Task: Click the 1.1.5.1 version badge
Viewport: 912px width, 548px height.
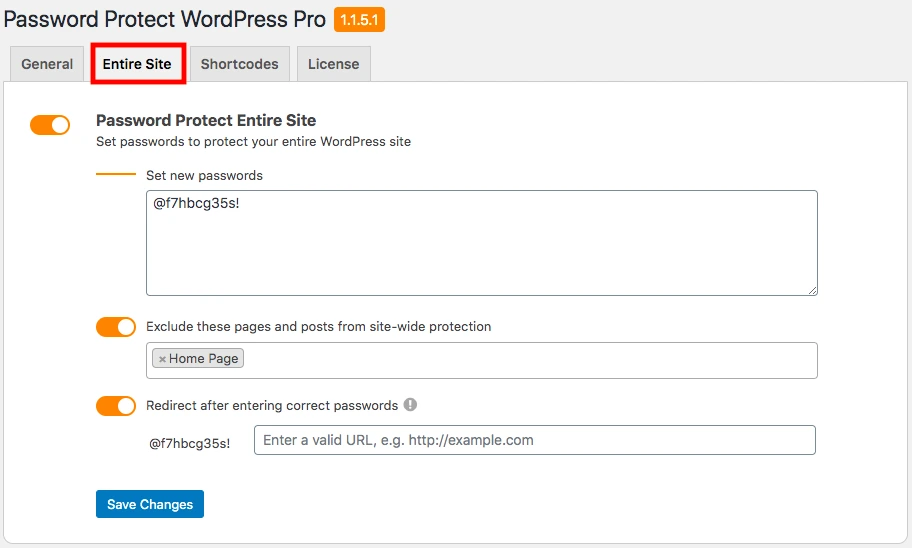Action: tap(359, 20)
